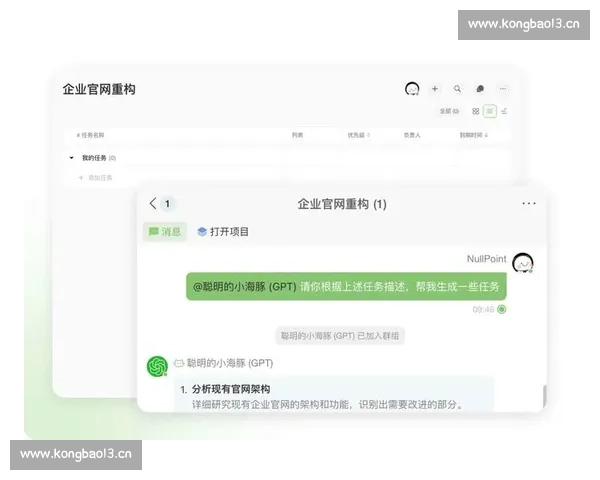
Task: Open user avatar in project window header
Action: [412, 89]
